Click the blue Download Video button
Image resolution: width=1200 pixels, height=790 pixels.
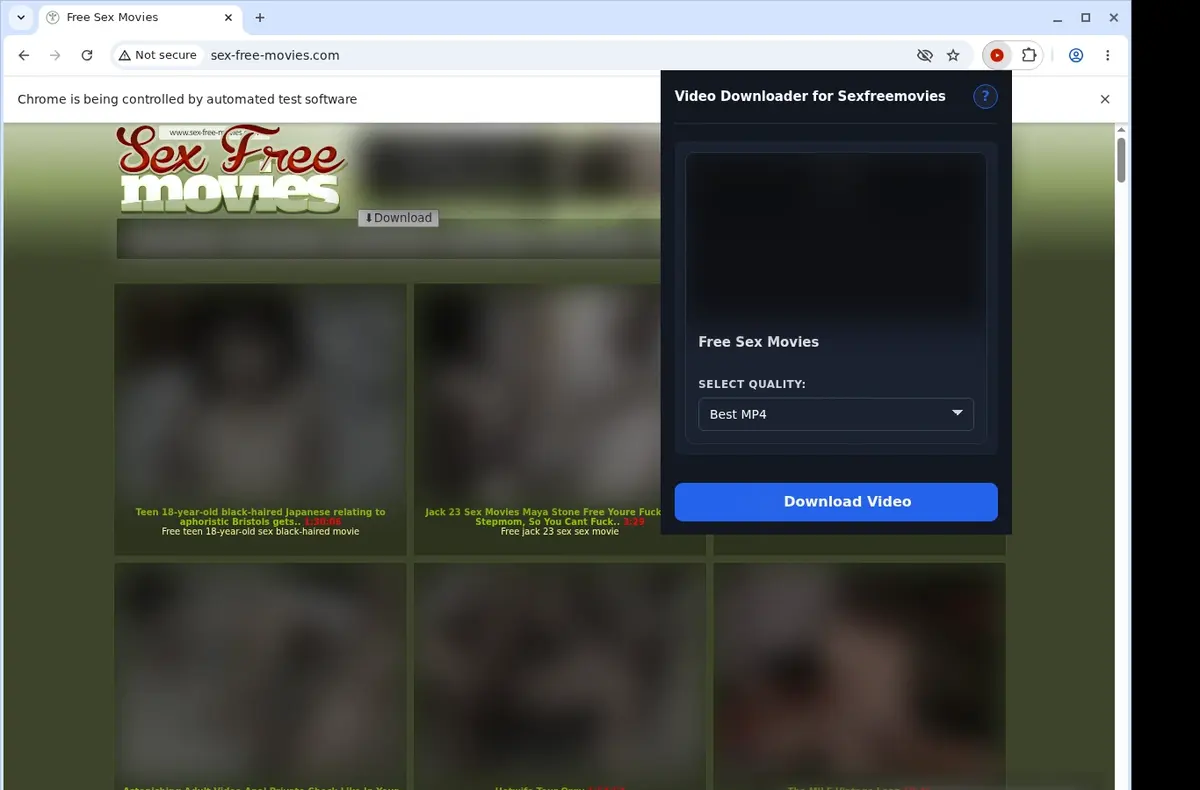click(x=836, y=502)
